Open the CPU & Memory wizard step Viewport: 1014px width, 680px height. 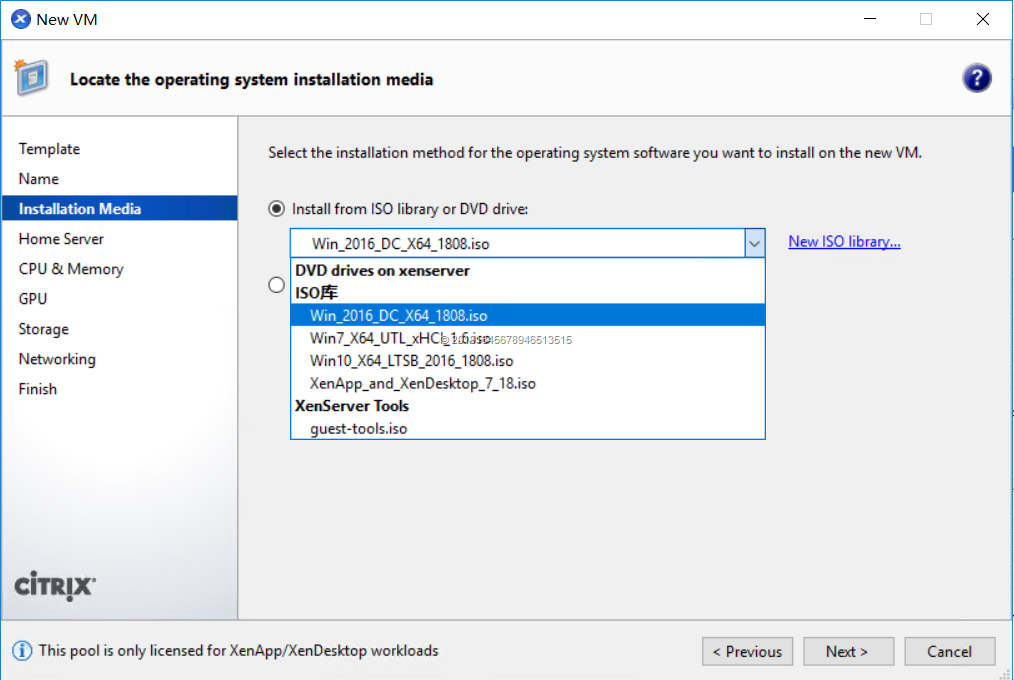click(x=71, y=269)
